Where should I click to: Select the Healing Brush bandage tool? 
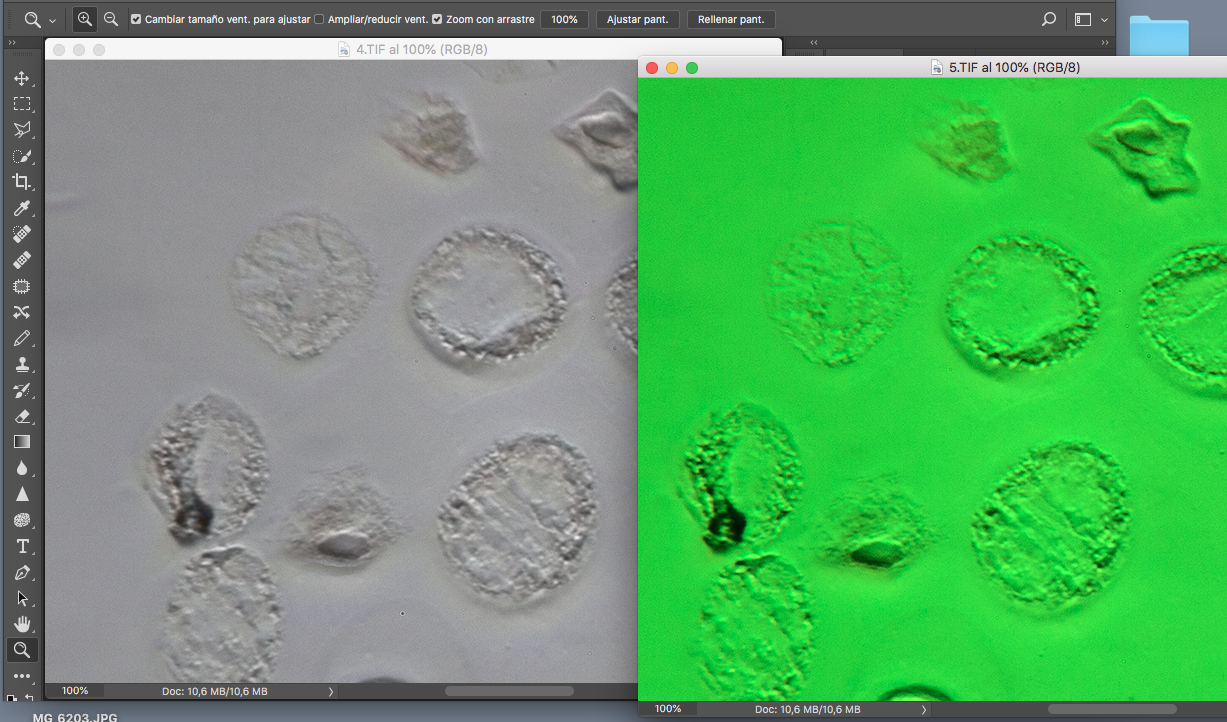(x=22, y=260)
